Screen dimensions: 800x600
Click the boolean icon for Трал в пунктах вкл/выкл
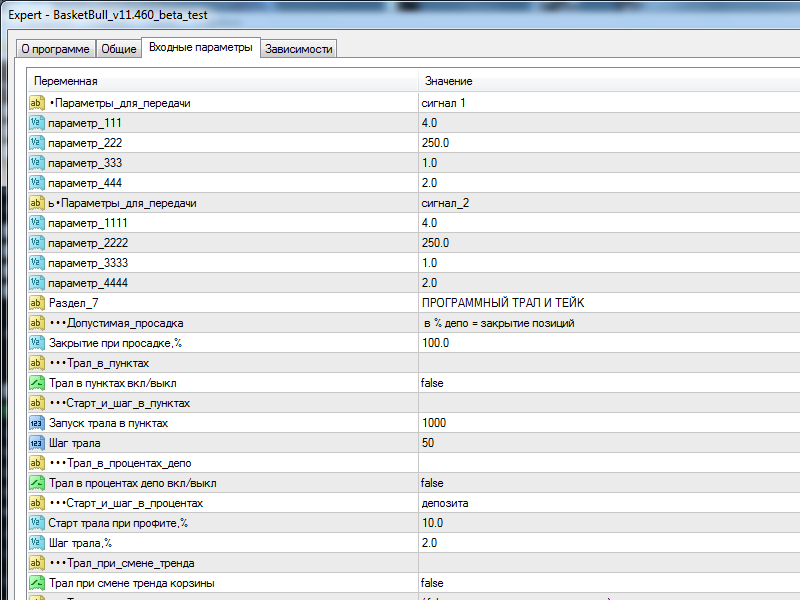[36, 383]
